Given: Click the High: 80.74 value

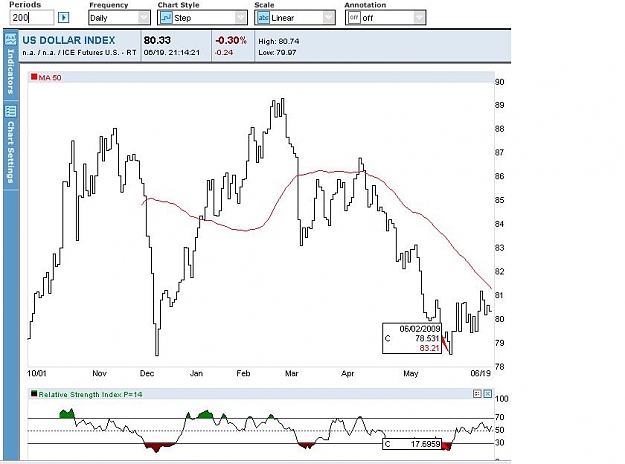Looking at the screenshot, I should pyautogui.click(x=279, y=41).
